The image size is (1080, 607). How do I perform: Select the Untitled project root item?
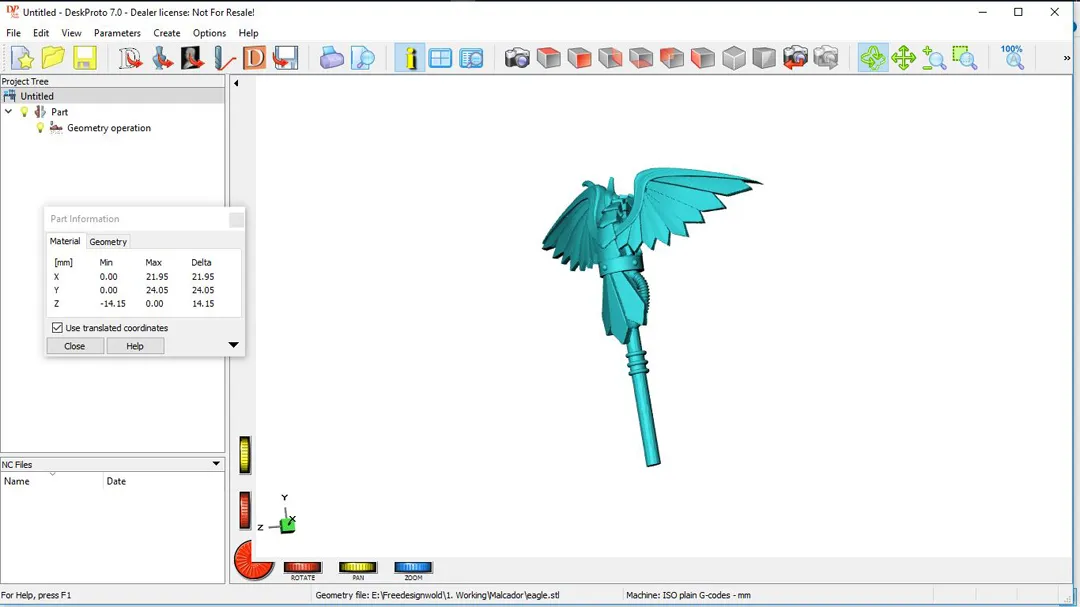click(x=112, y=96)
